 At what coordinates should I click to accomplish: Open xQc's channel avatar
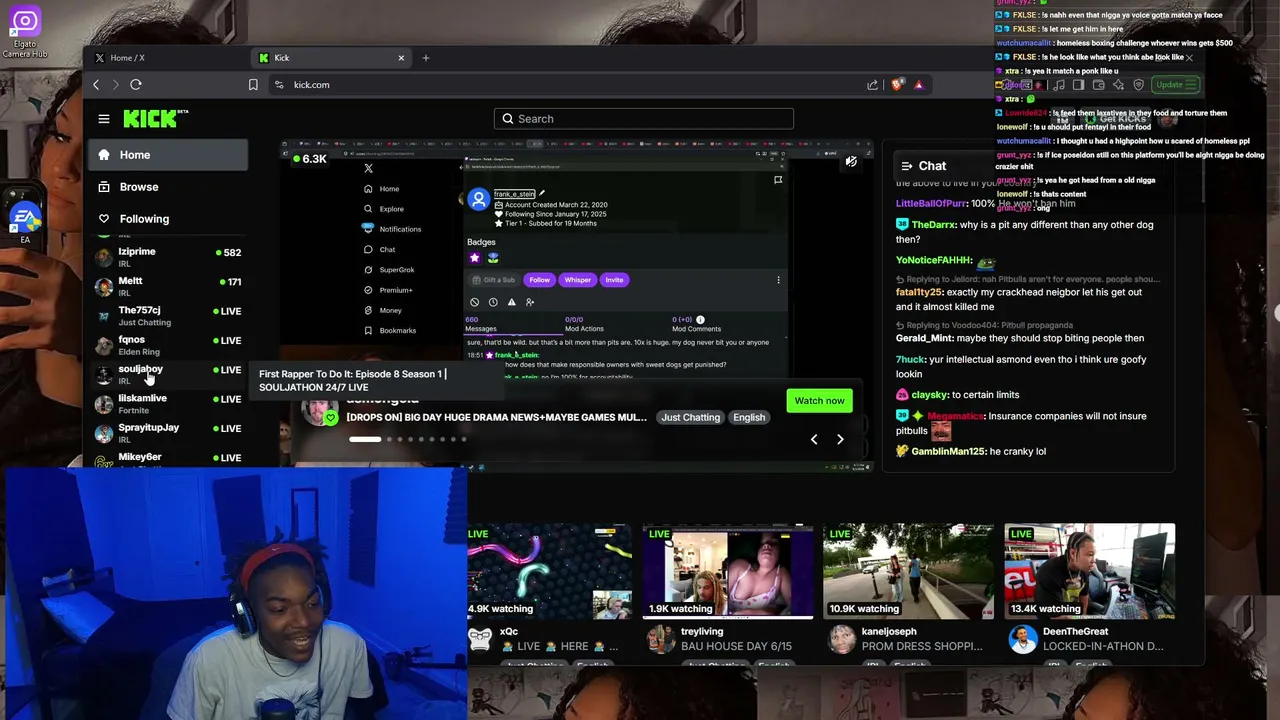(480, 639)
